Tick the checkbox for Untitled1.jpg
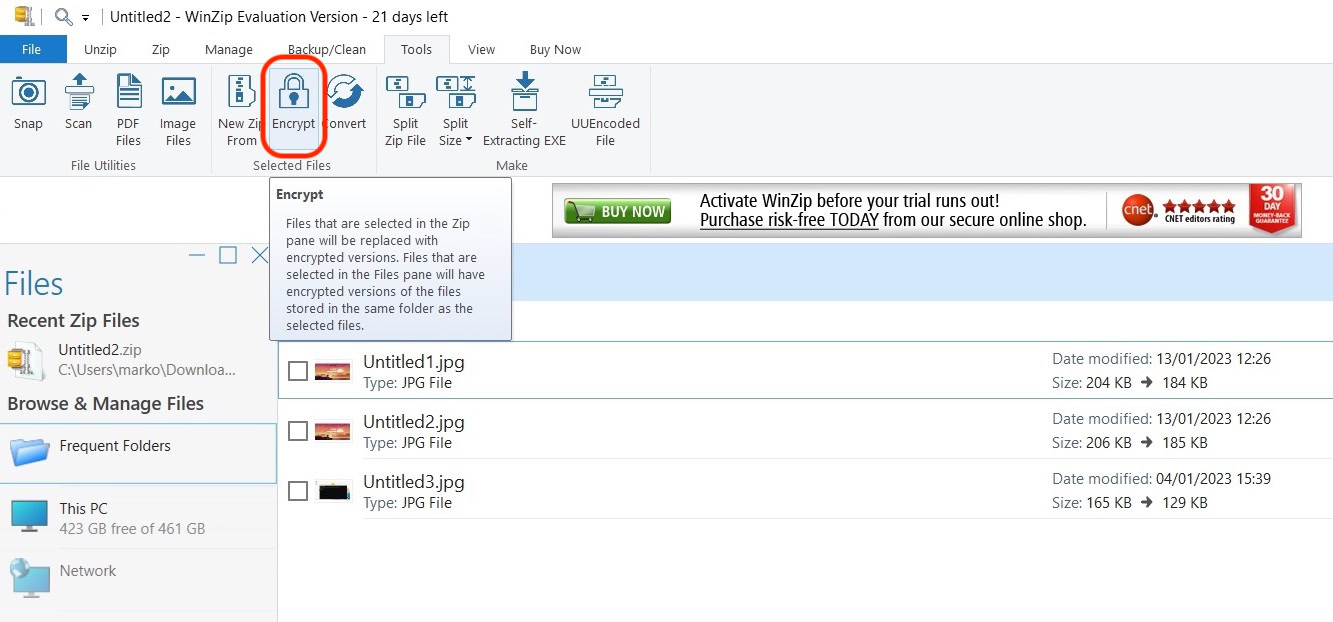 (x=297, y=371)
